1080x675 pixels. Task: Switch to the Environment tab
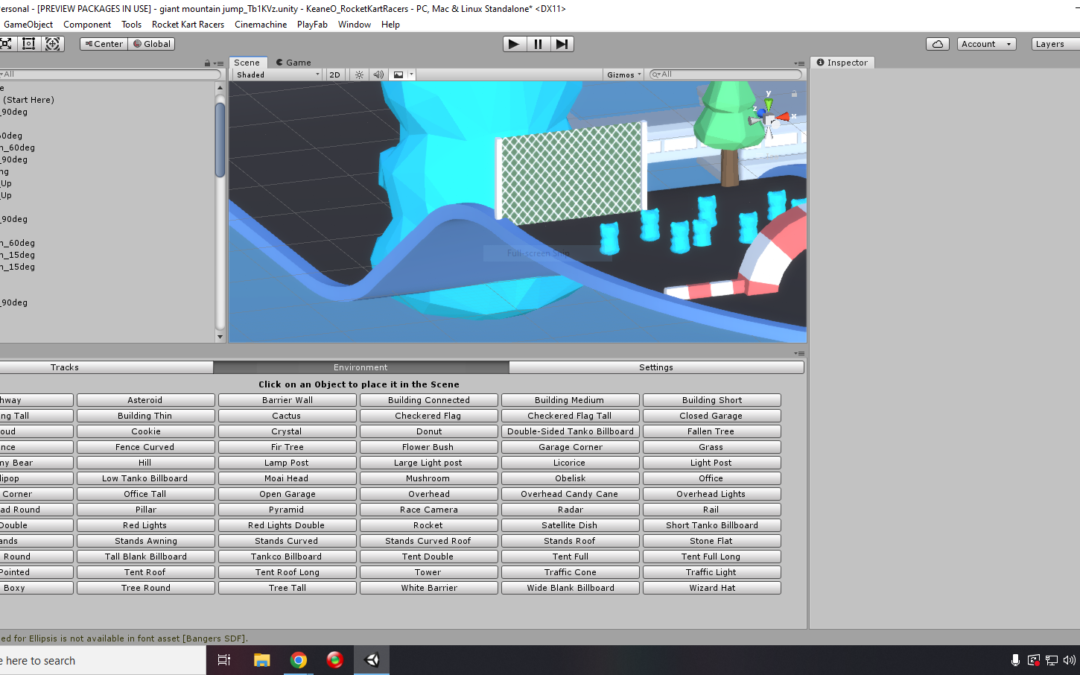click(360, 367)
